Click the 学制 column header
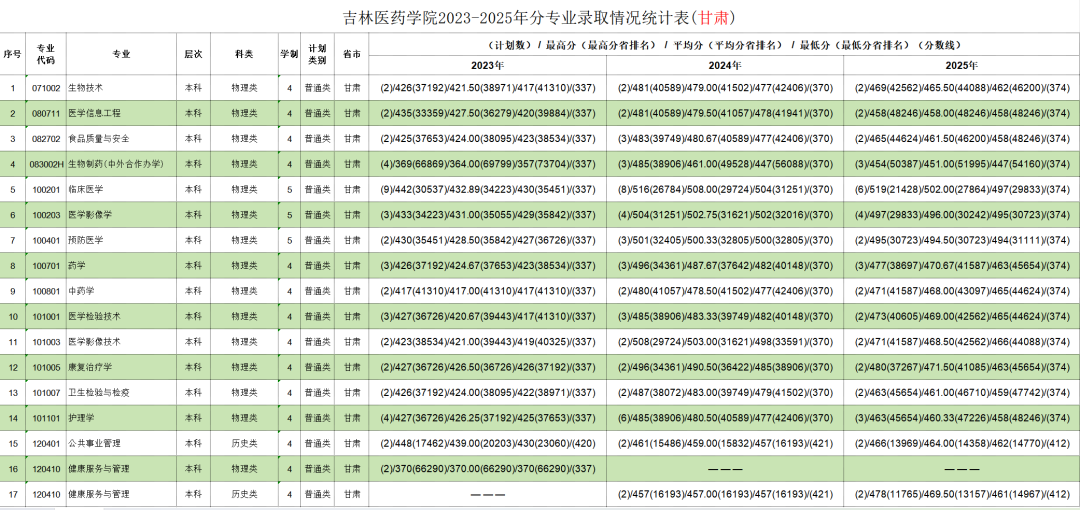The height and width of the screenshot is (510, 1080). 289,54
